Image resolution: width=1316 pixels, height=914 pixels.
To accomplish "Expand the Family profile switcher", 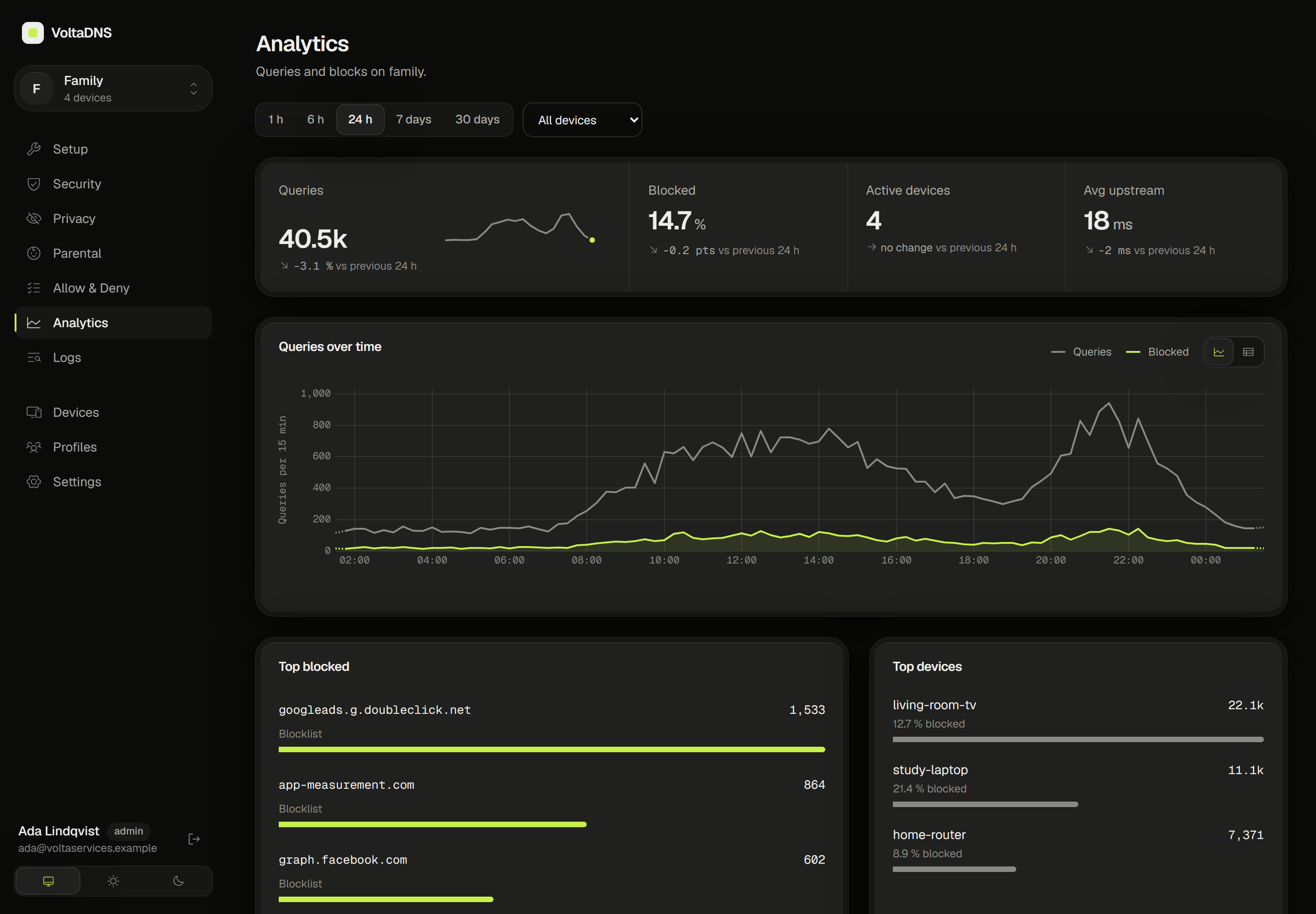I will [x=113, y=88].
